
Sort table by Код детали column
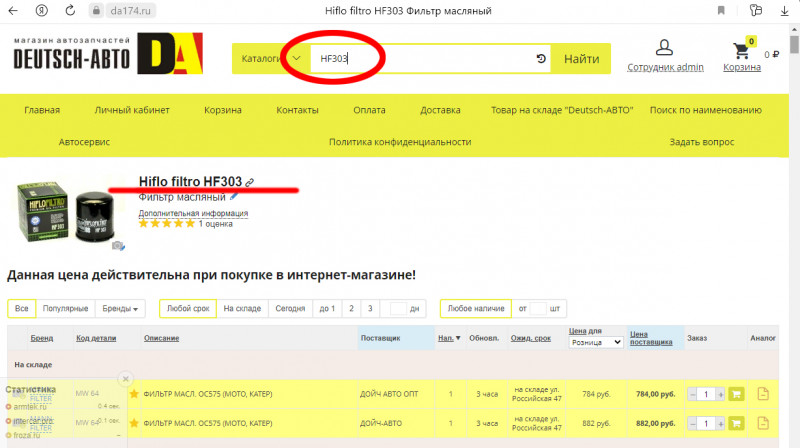click(x=96, y=338)
